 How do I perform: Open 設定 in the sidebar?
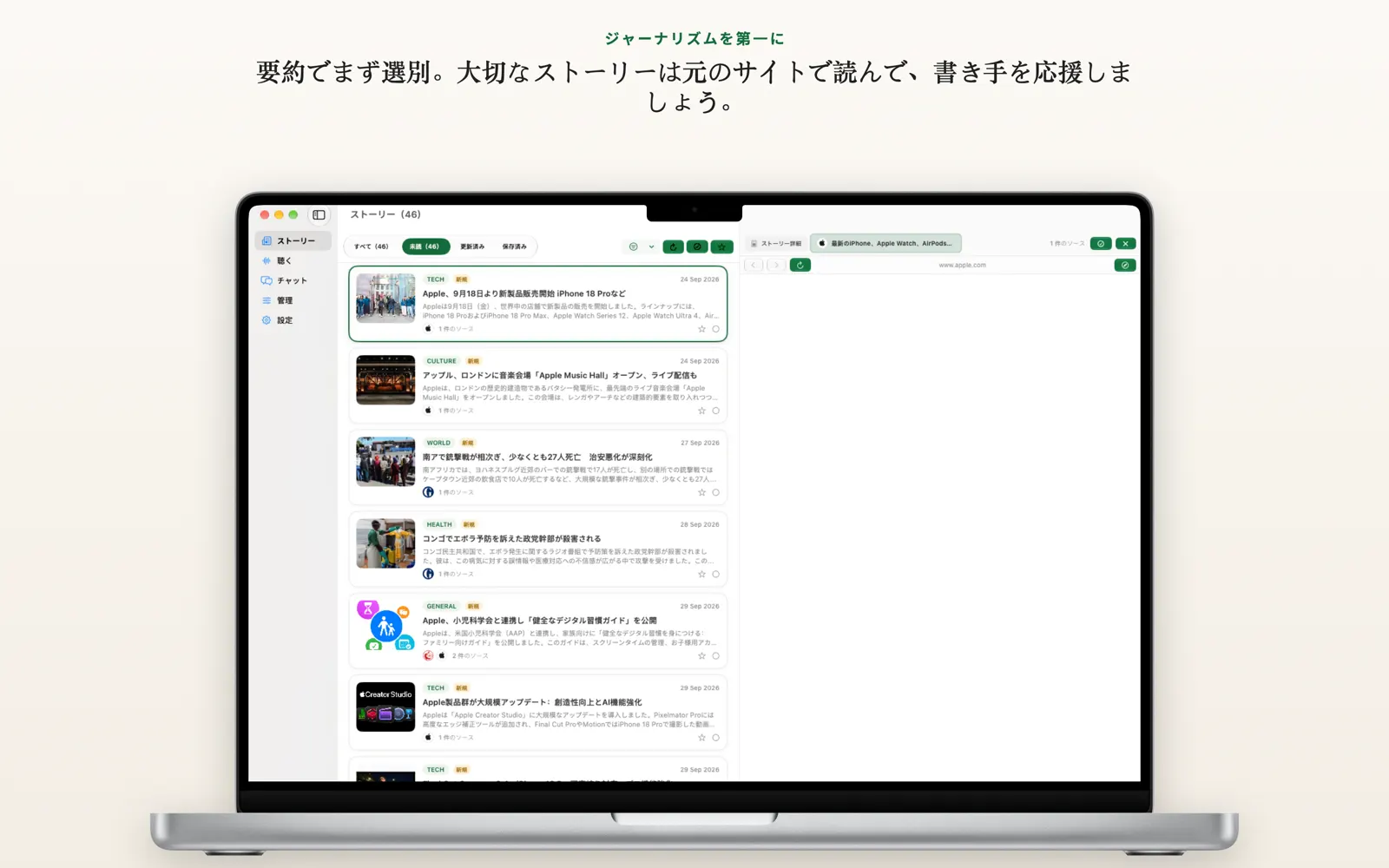[293, 320]
